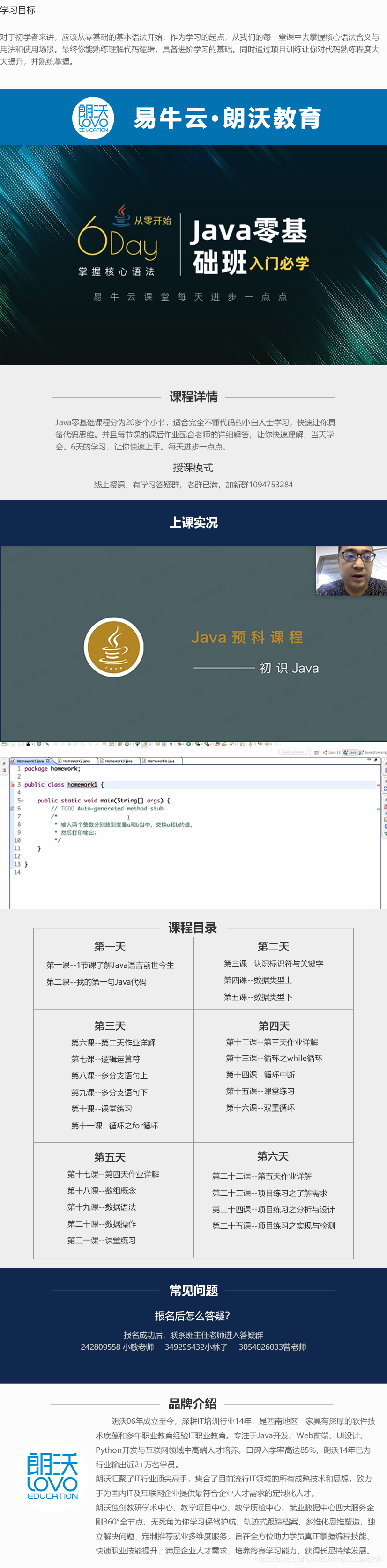This screenshot has height=1568, width=387.
Task: Click '第五课--数据类型下'
Action: point(258,997)
